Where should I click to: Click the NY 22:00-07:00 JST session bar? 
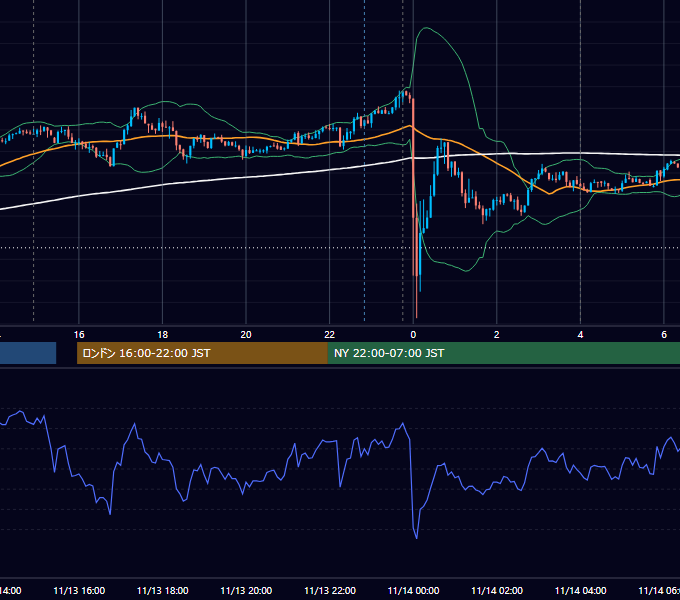503,353
